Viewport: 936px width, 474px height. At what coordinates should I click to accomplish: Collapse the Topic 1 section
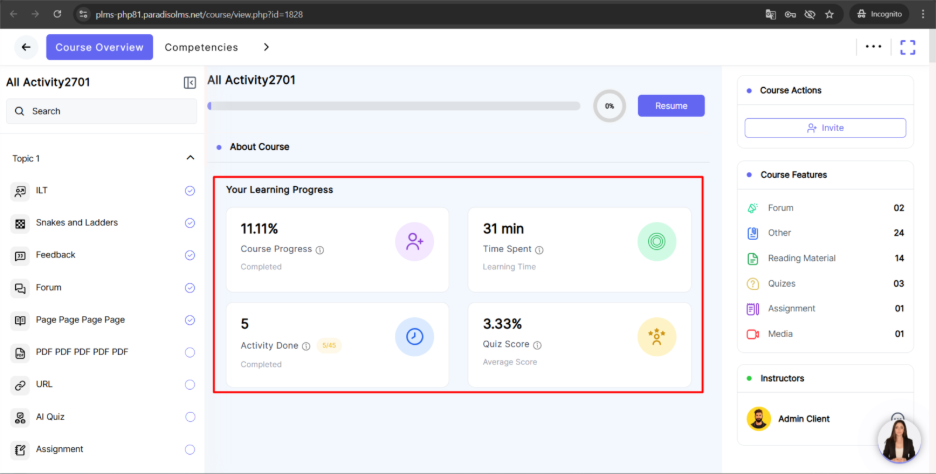coord(190,158)
